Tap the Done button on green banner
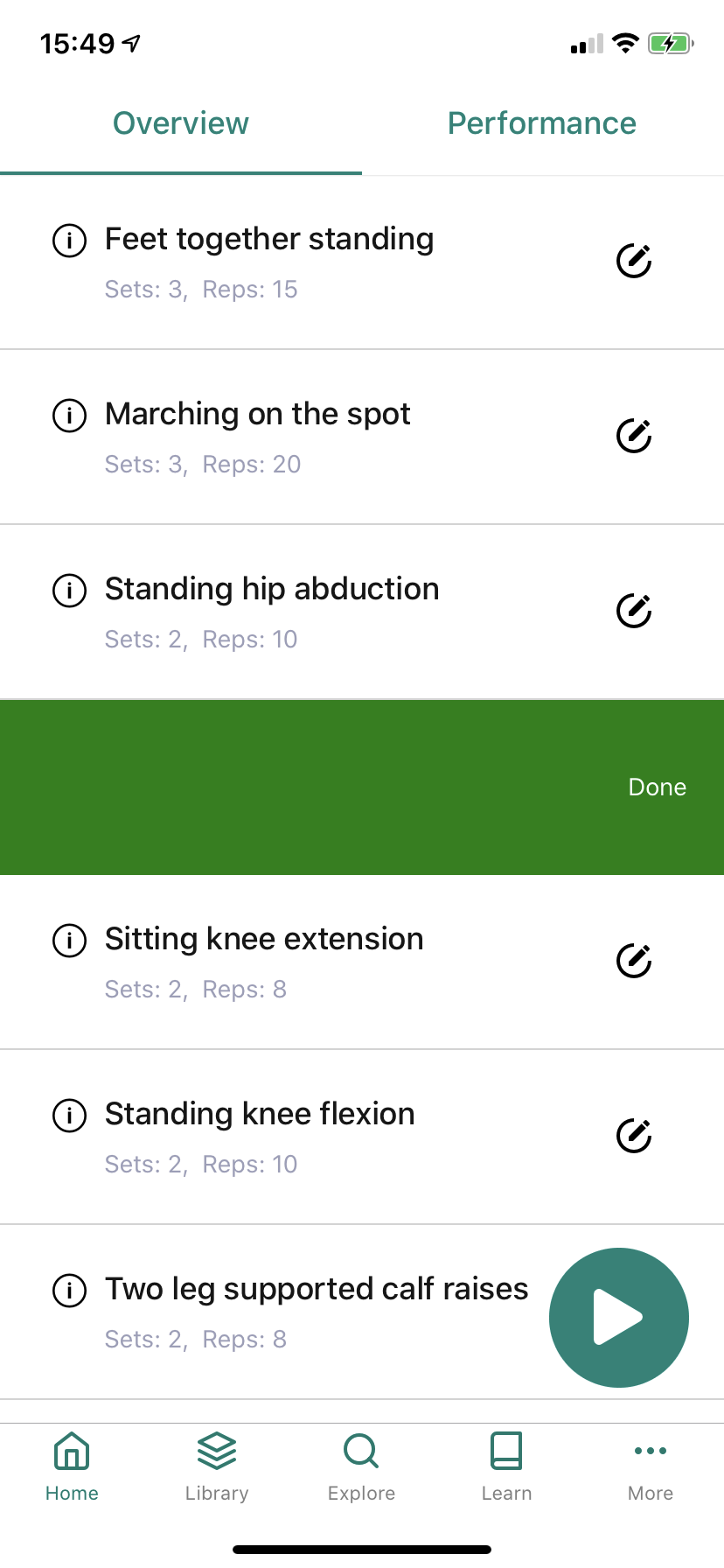 pyautogui.click(x=657, y=787)
